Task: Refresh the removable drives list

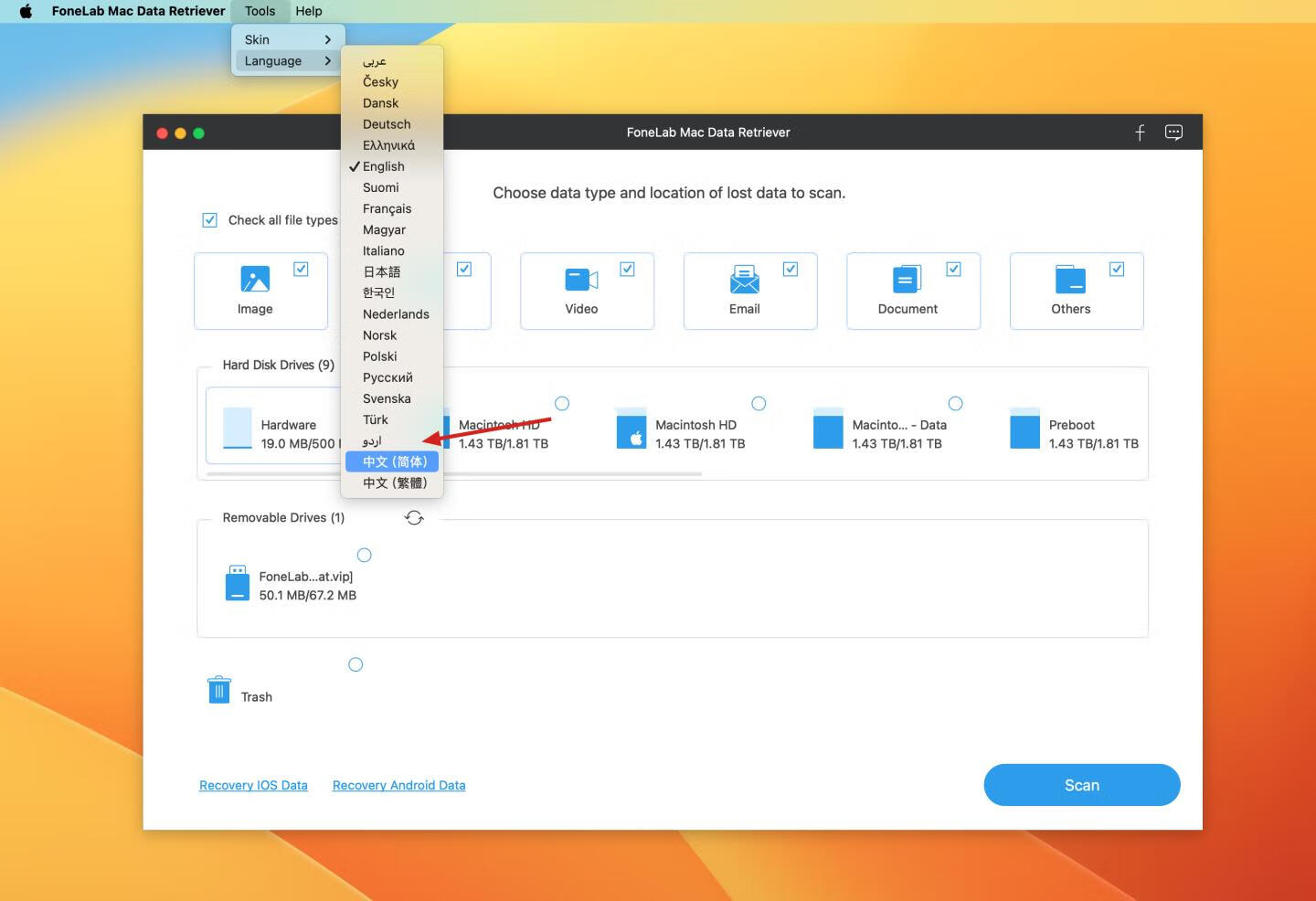Action: coord(414,518)
